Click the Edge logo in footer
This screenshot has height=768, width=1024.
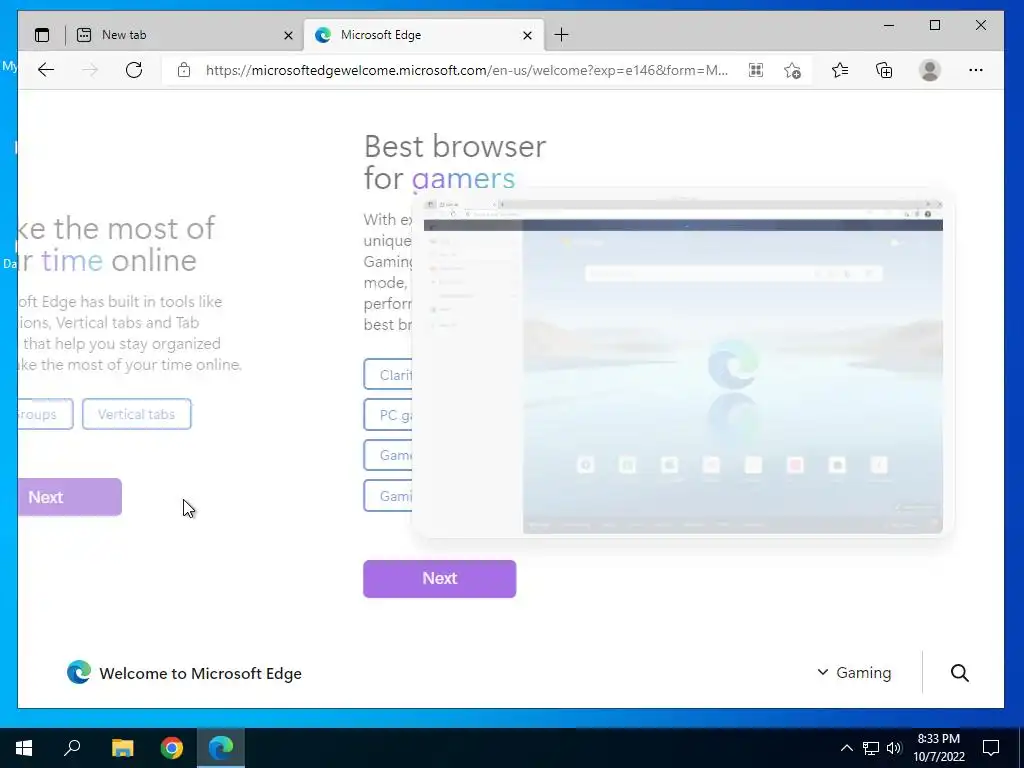(x=79, y=672)
